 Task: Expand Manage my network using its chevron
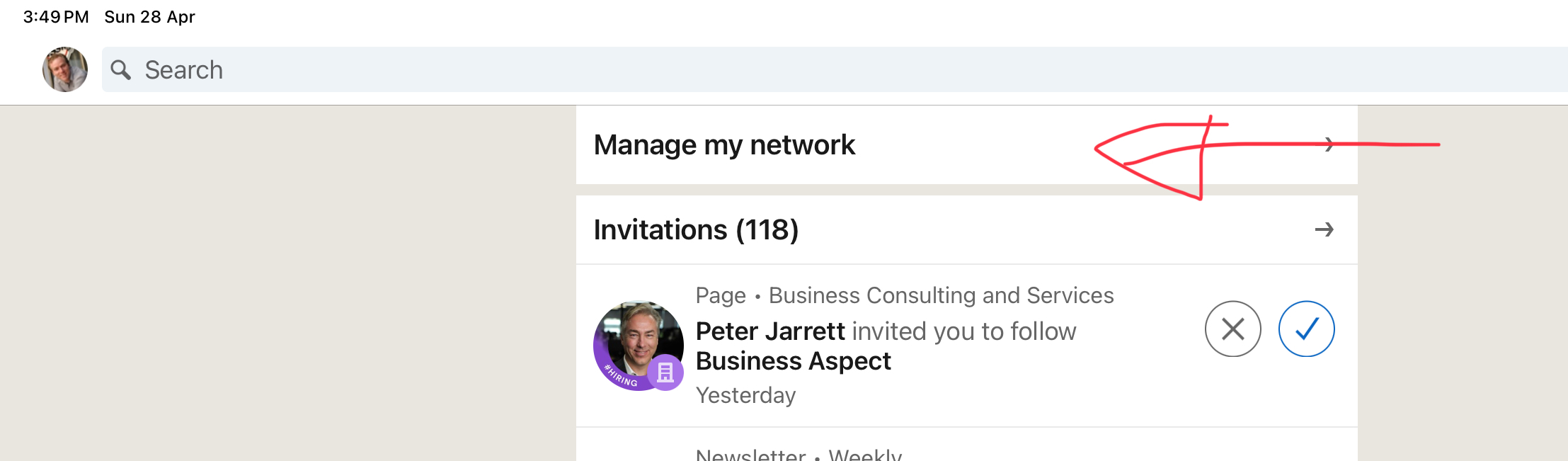(1329, 144)
